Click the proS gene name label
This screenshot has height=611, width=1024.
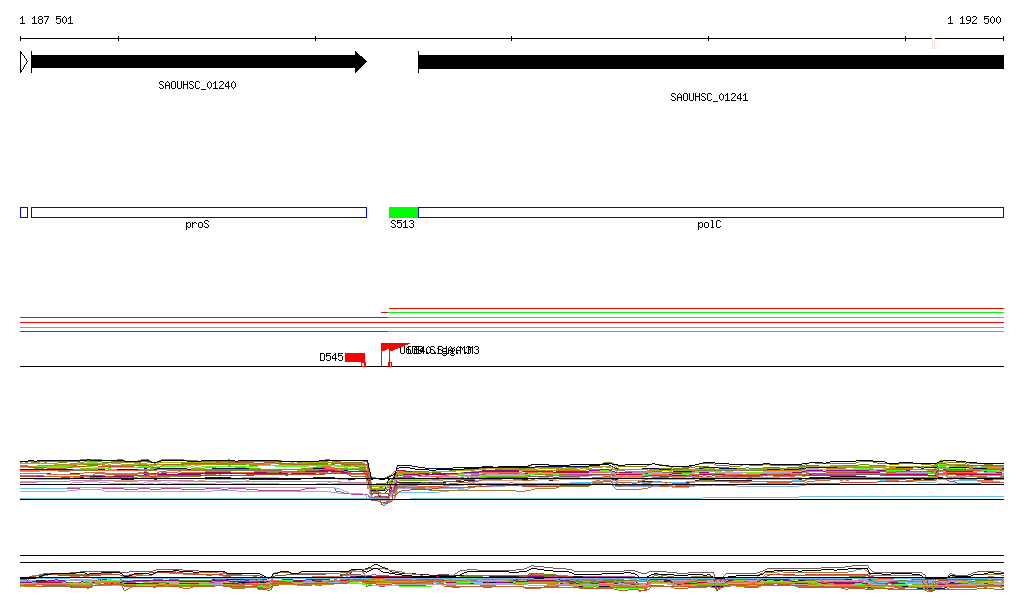[x=197, y=225]
